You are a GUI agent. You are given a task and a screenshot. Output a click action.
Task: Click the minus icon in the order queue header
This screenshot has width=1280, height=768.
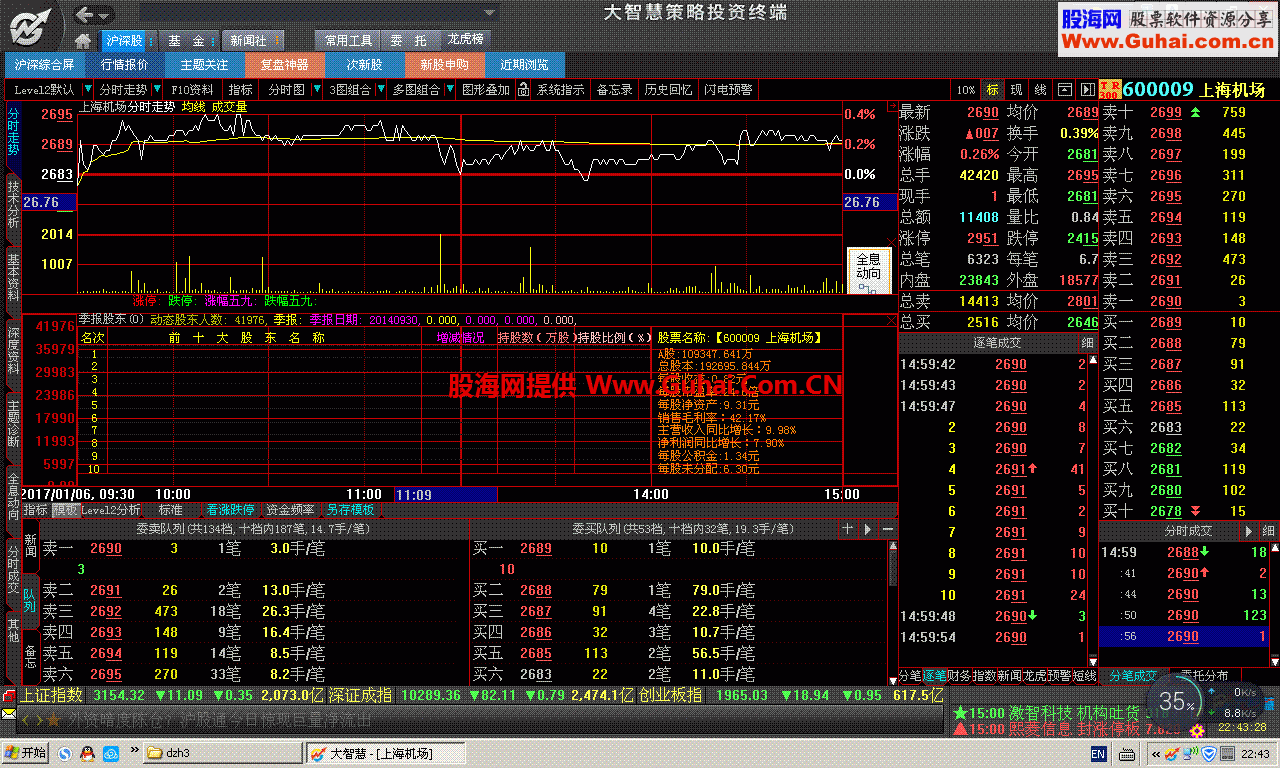point(887,529)
